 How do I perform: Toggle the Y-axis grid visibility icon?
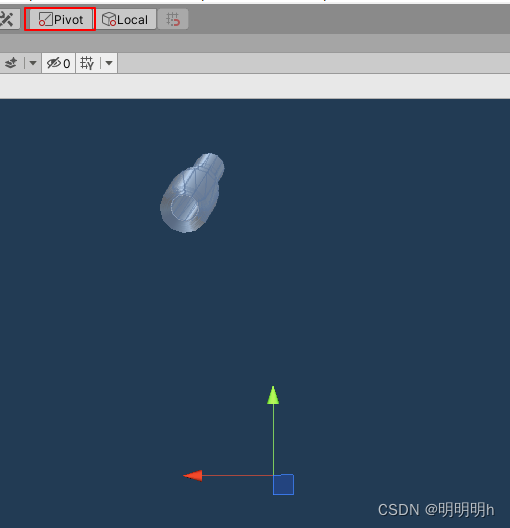tap(88, 63)
